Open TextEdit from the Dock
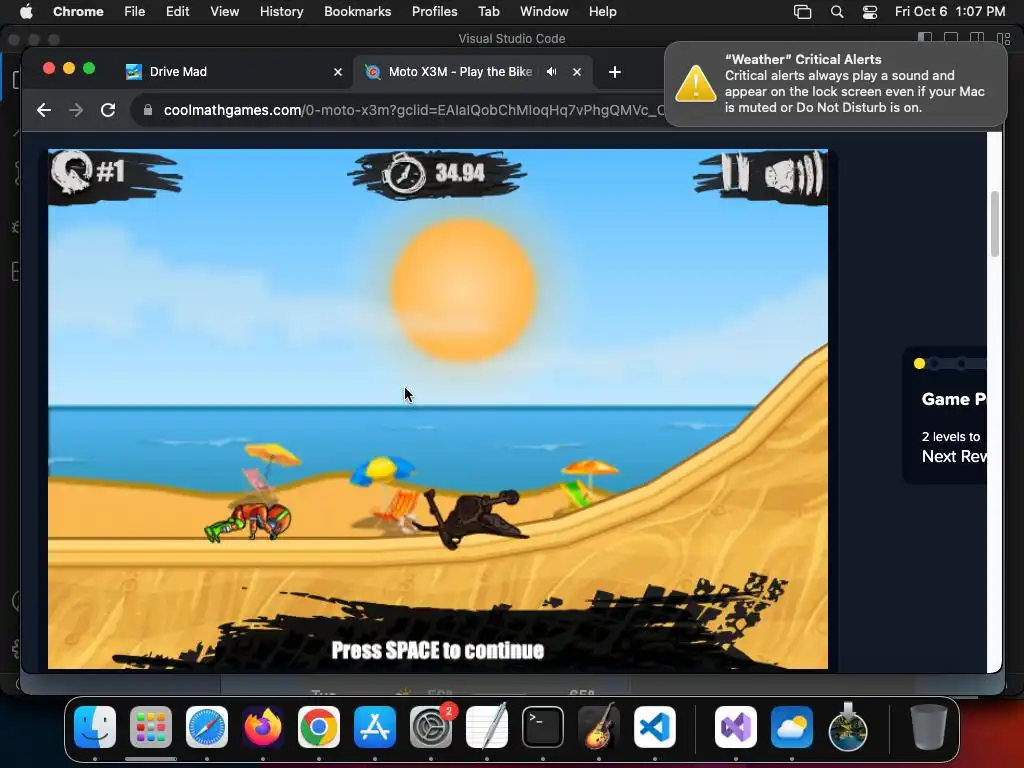 [x=487, y=727]
